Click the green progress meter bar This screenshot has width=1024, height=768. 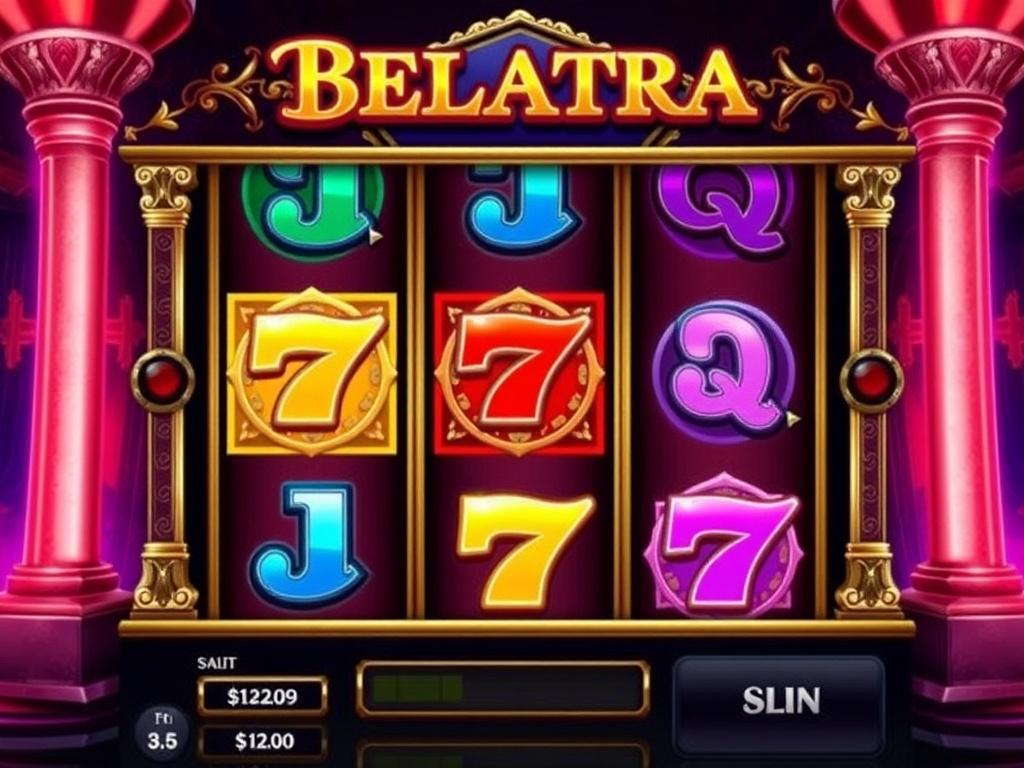pos(503,689)
